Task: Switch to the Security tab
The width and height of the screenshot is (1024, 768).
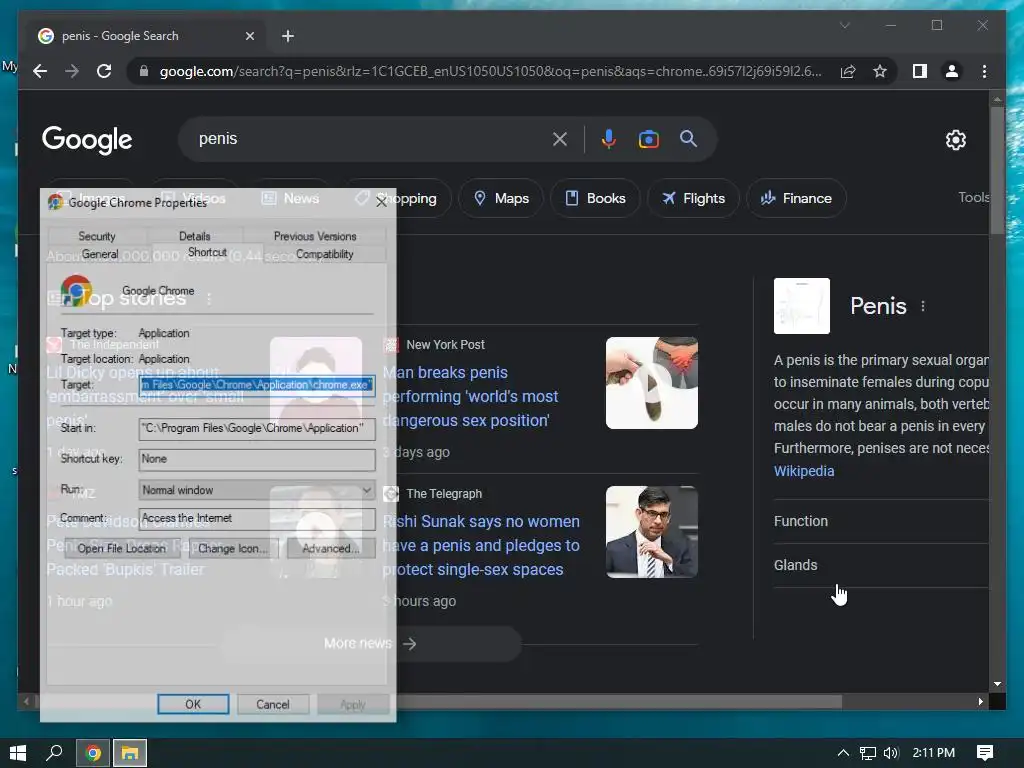Action: 97,236
